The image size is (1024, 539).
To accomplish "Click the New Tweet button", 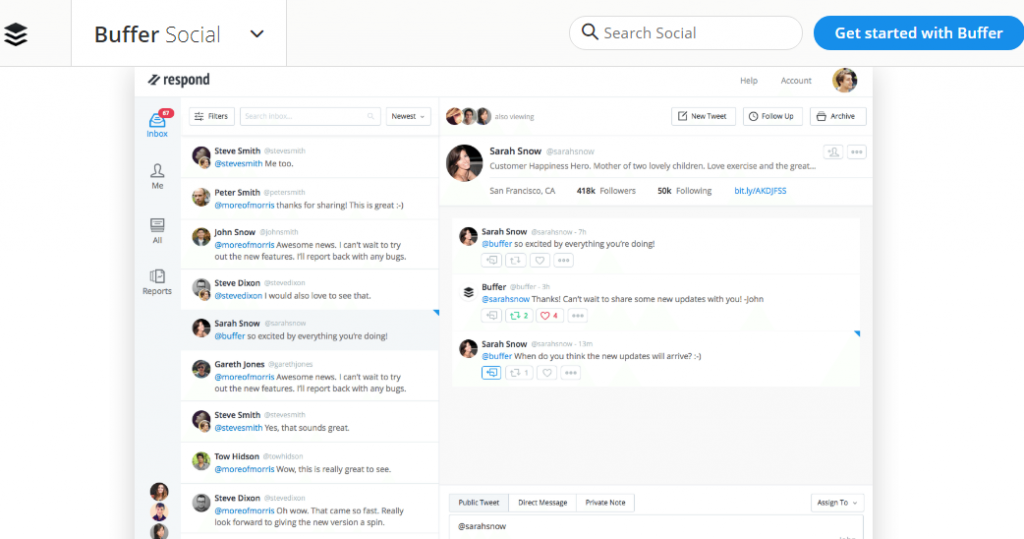I will [703, 116].
